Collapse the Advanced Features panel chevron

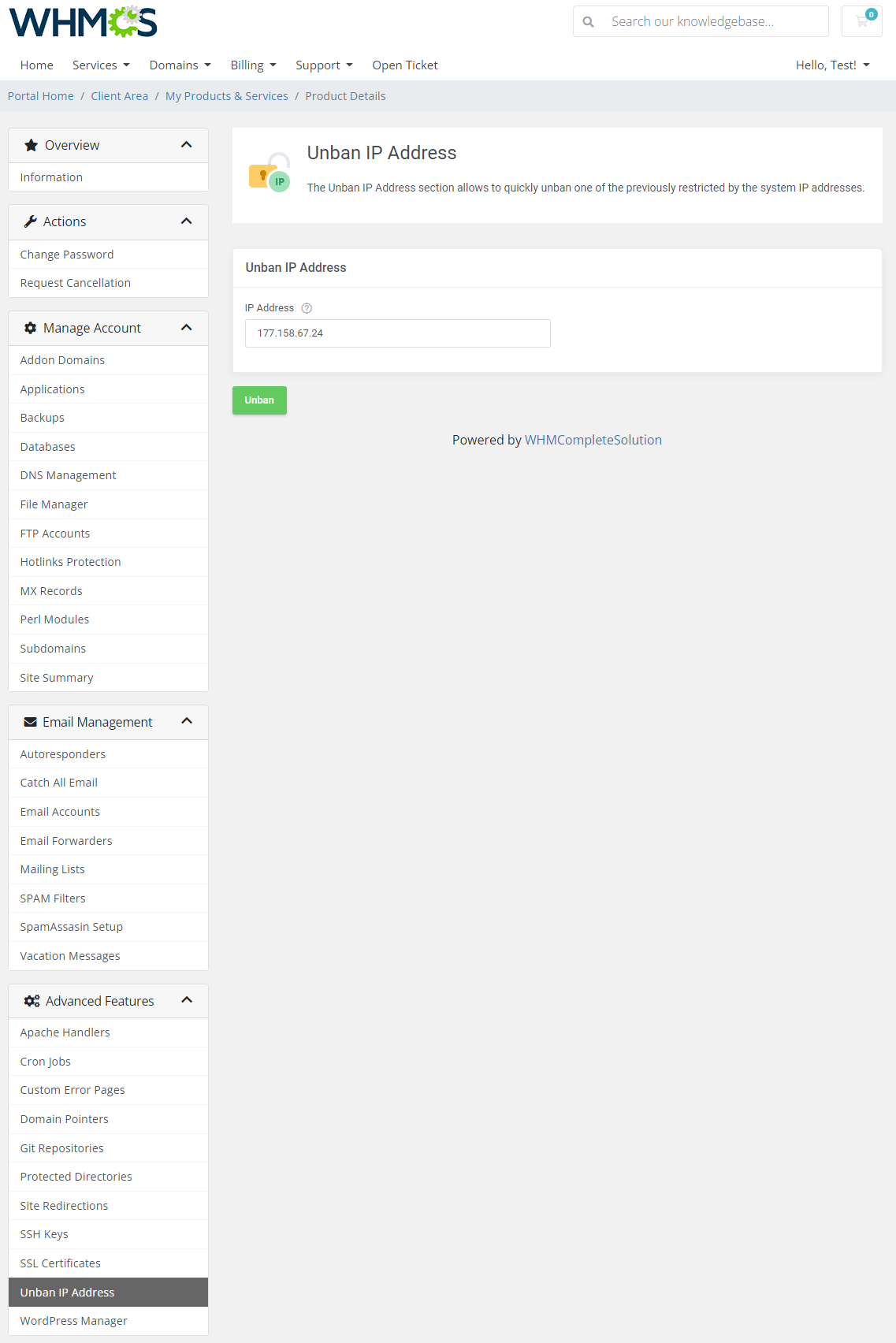tap(187, 1000)
